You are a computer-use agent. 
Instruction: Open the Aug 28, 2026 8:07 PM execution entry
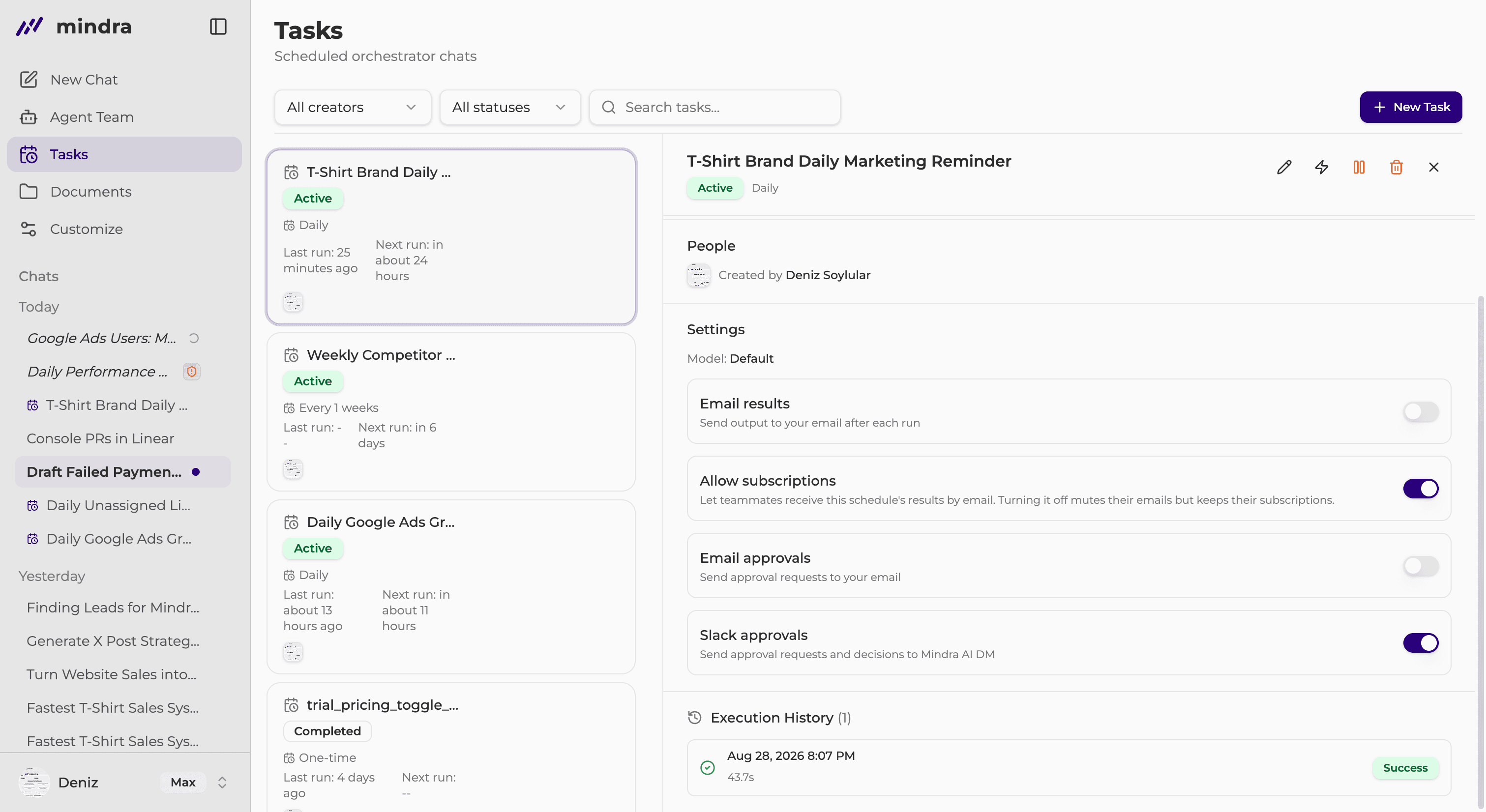(1069, 768)
